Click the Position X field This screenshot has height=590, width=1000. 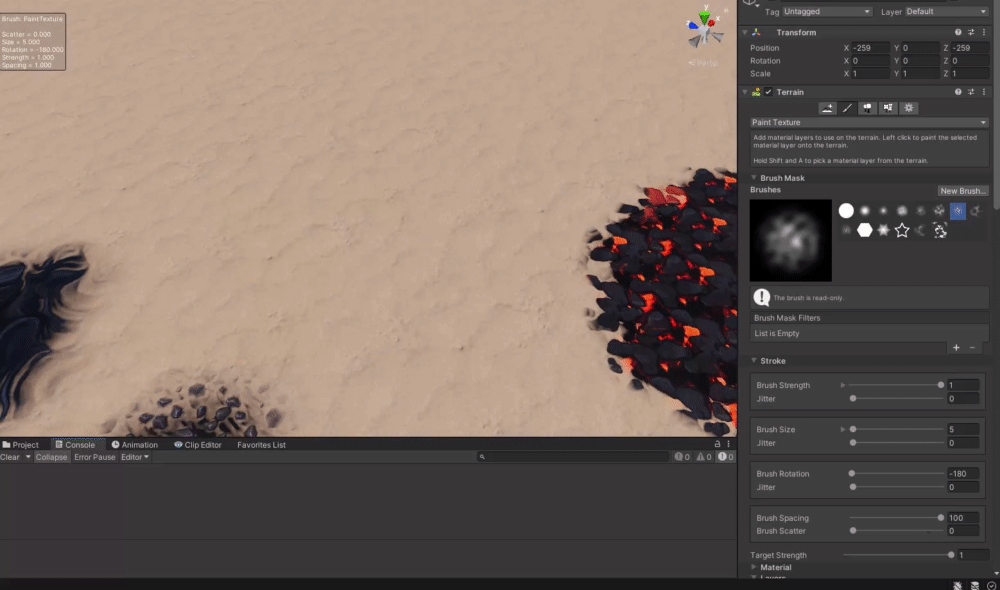[871, 48]
